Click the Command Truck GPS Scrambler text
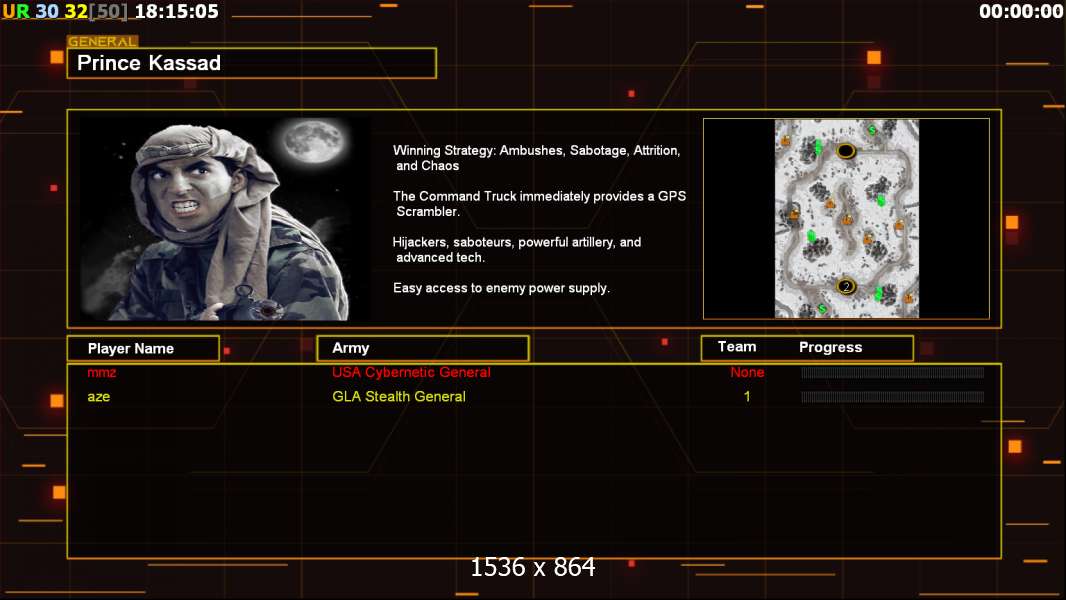This screenshot has height=600, width=1066. point(539,204)
